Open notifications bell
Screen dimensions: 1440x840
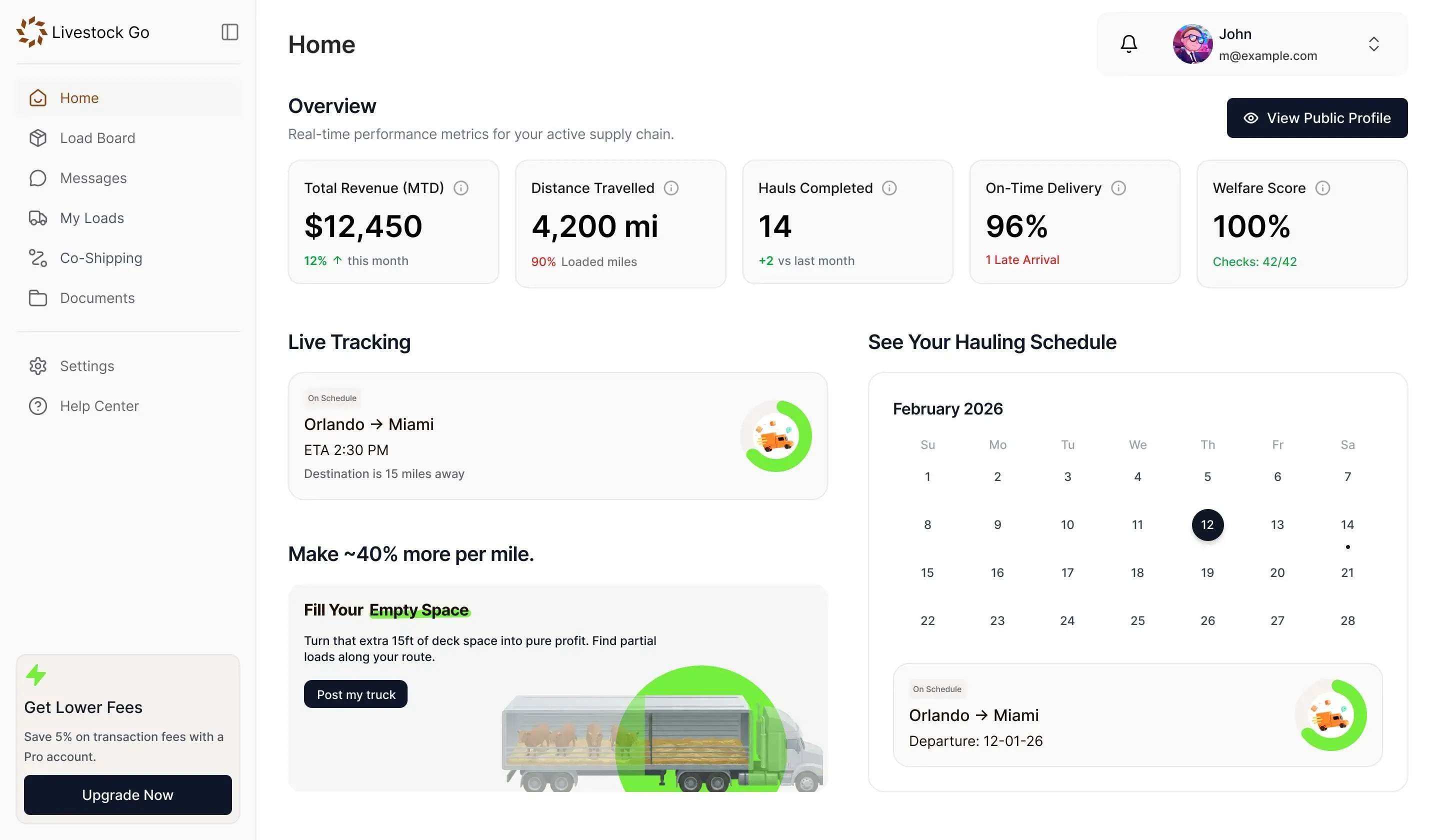tap(1128, 44)
